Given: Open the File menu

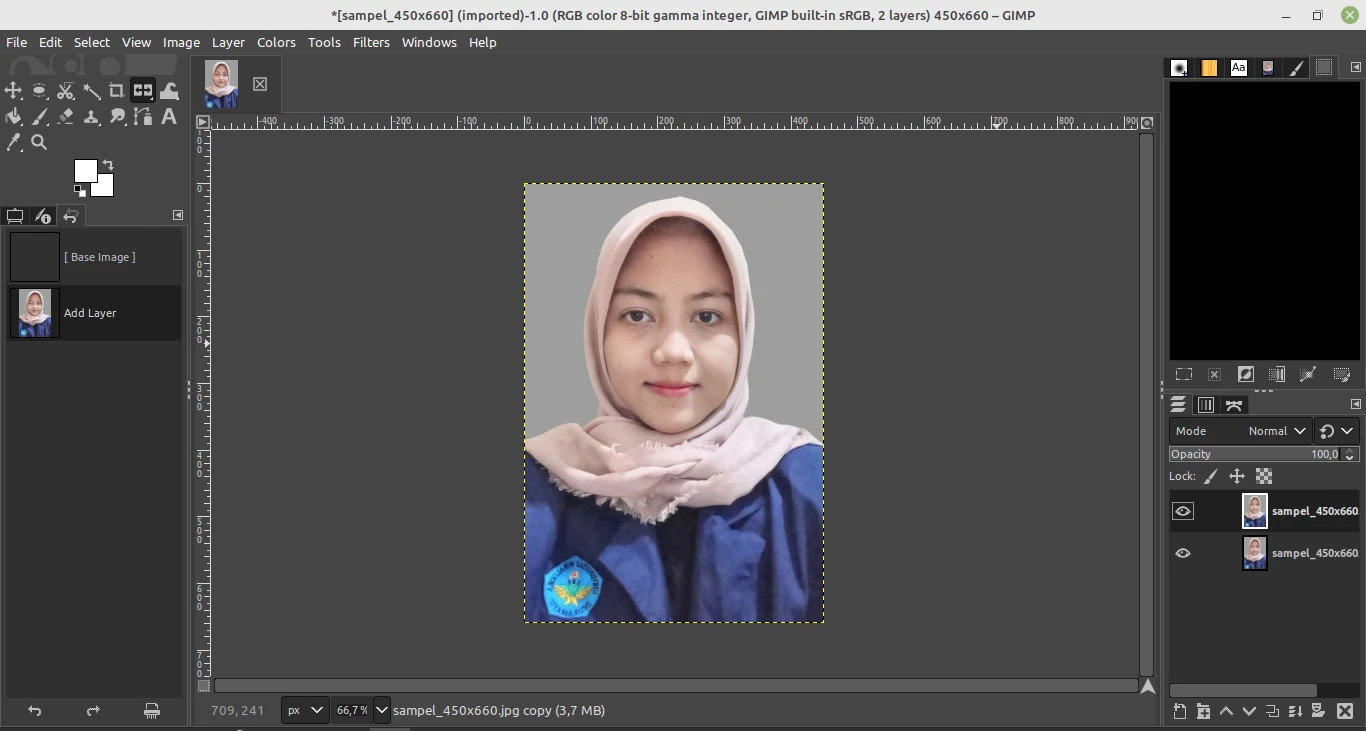Looking at the screenshot, I should point(17,42).
